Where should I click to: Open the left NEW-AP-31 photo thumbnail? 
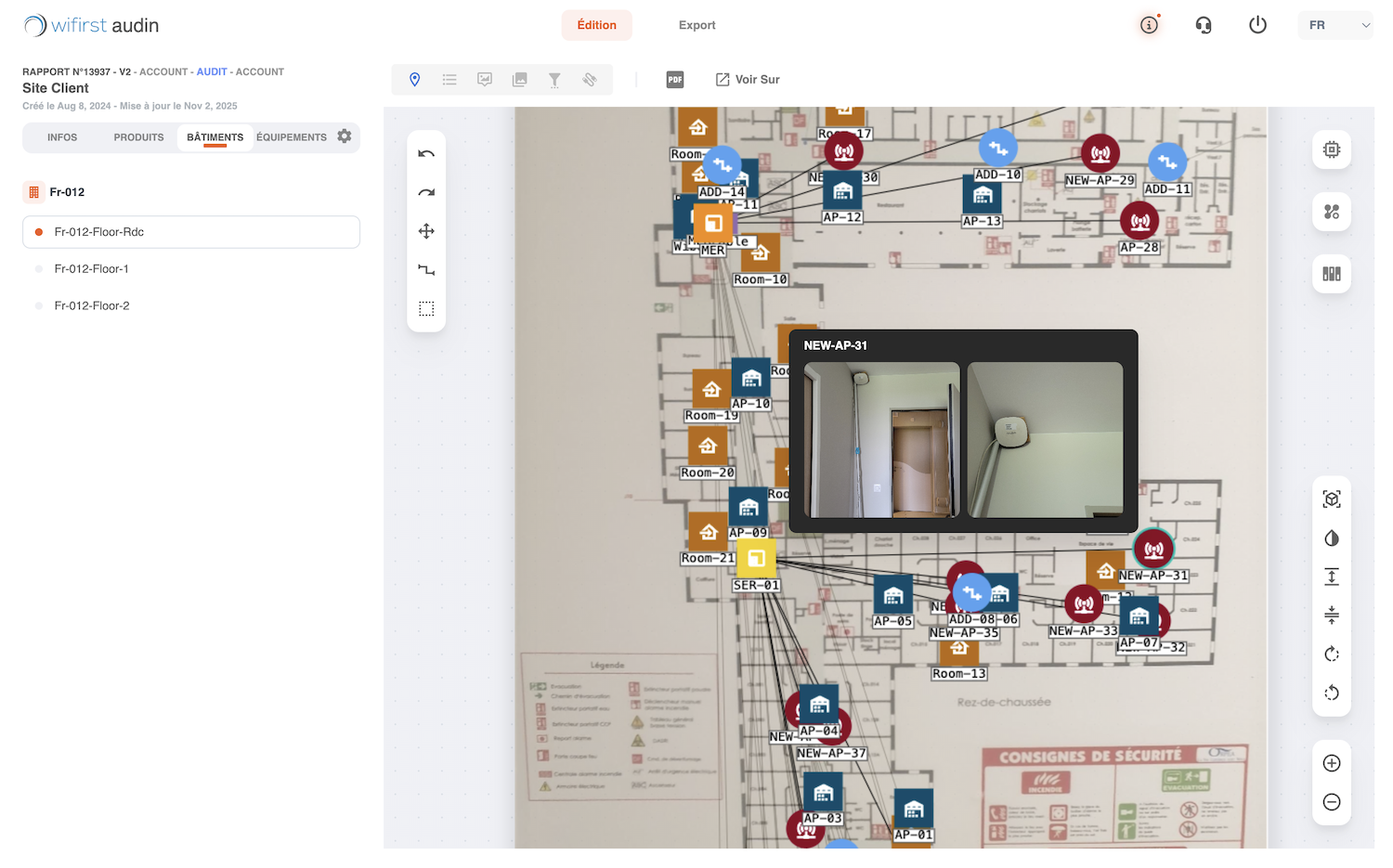(881, 440)
